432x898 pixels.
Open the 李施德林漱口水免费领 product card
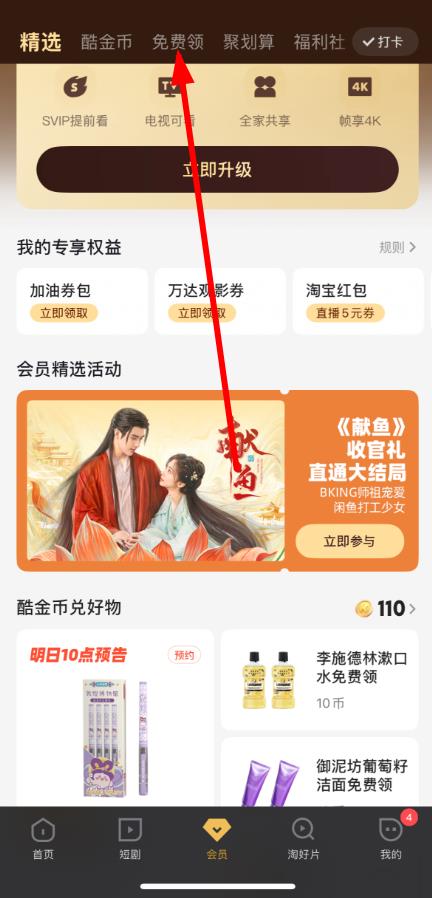[320, 680]
